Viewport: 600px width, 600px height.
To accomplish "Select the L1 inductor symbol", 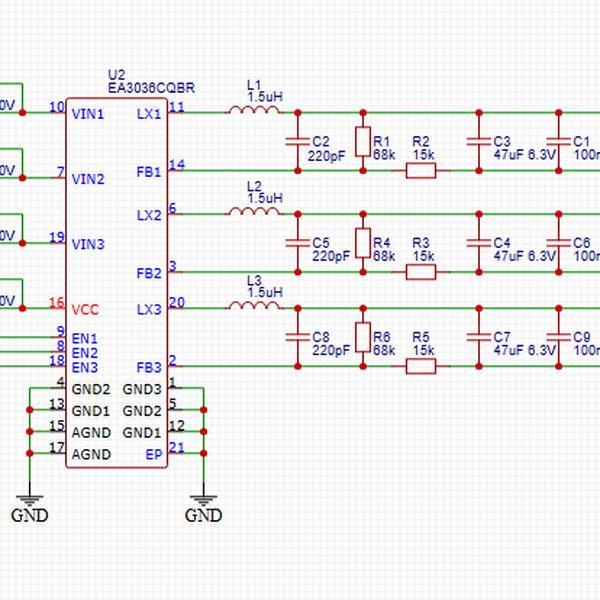I will (x=254, y=110).
